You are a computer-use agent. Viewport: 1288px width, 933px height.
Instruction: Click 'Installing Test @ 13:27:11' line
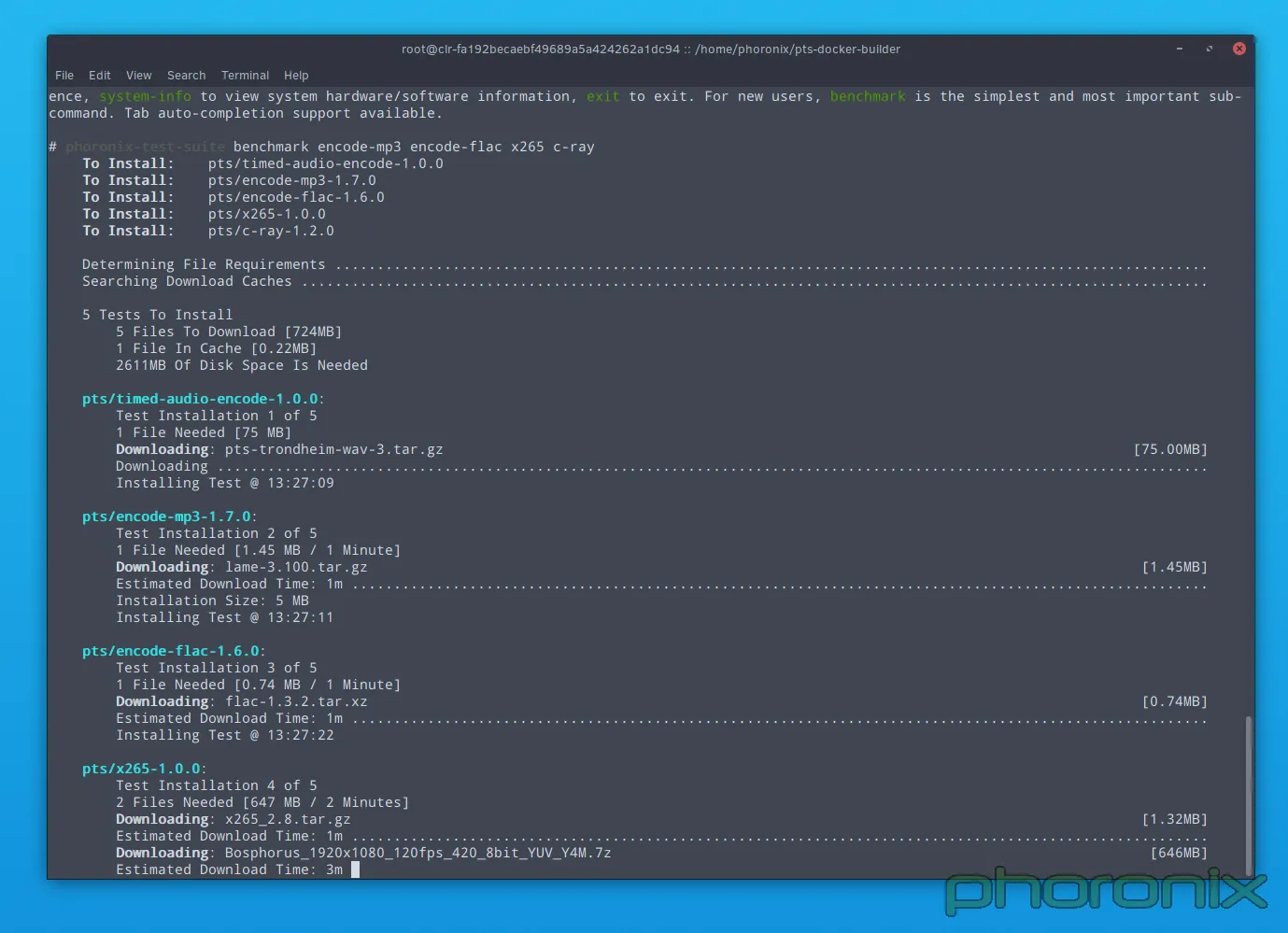point(224,617)
